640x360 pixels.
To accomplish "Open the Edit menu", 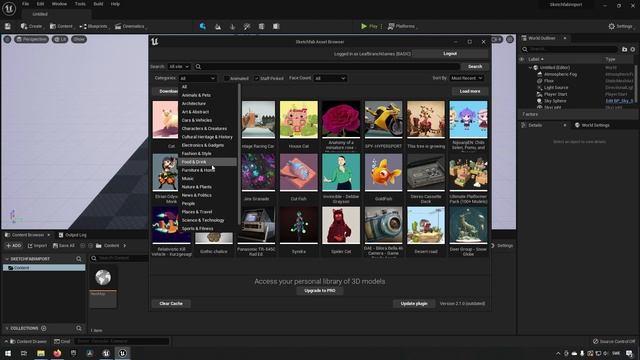I will click(x=40, y=4).
